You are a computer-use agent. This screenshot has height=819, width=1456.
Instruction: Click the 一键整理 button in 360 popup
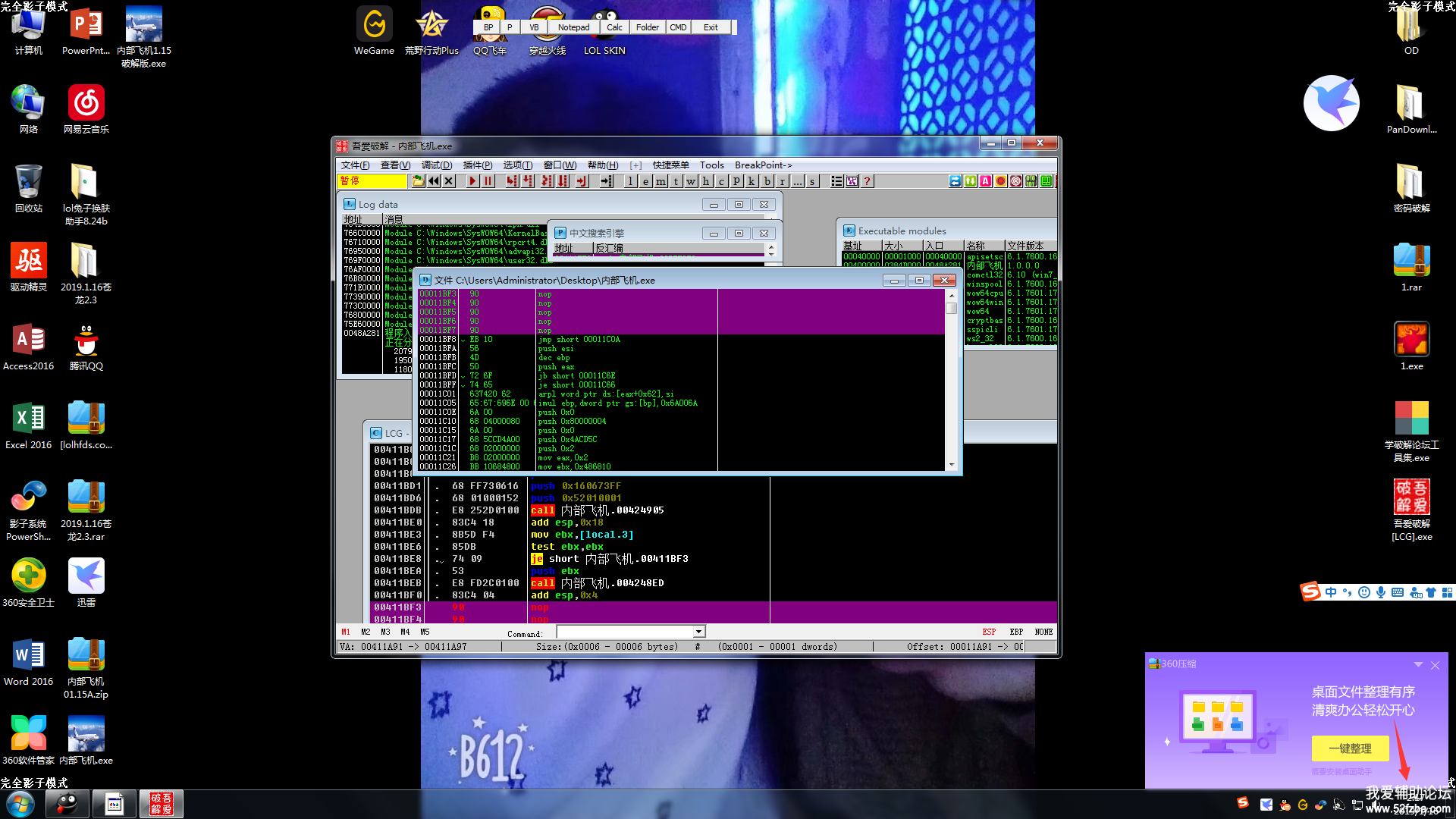[x=1351, y=748]
